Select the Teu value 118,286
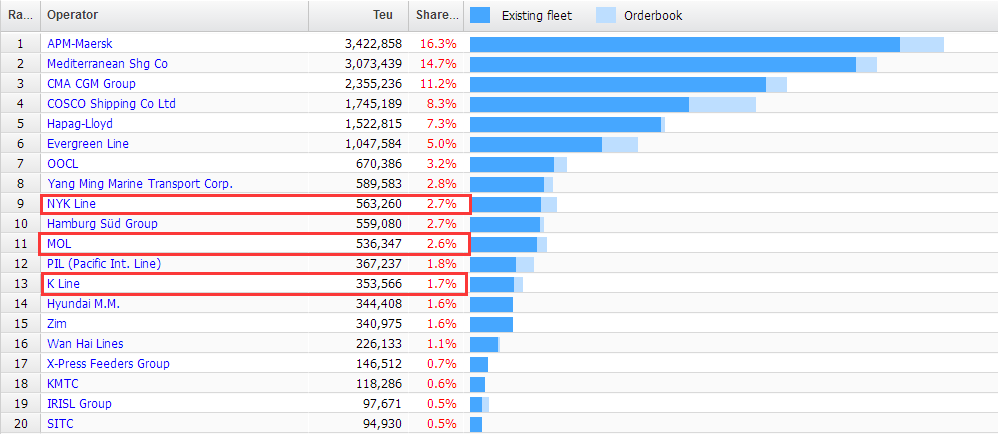The image size is (998, 434). click(x=379, y=384)
